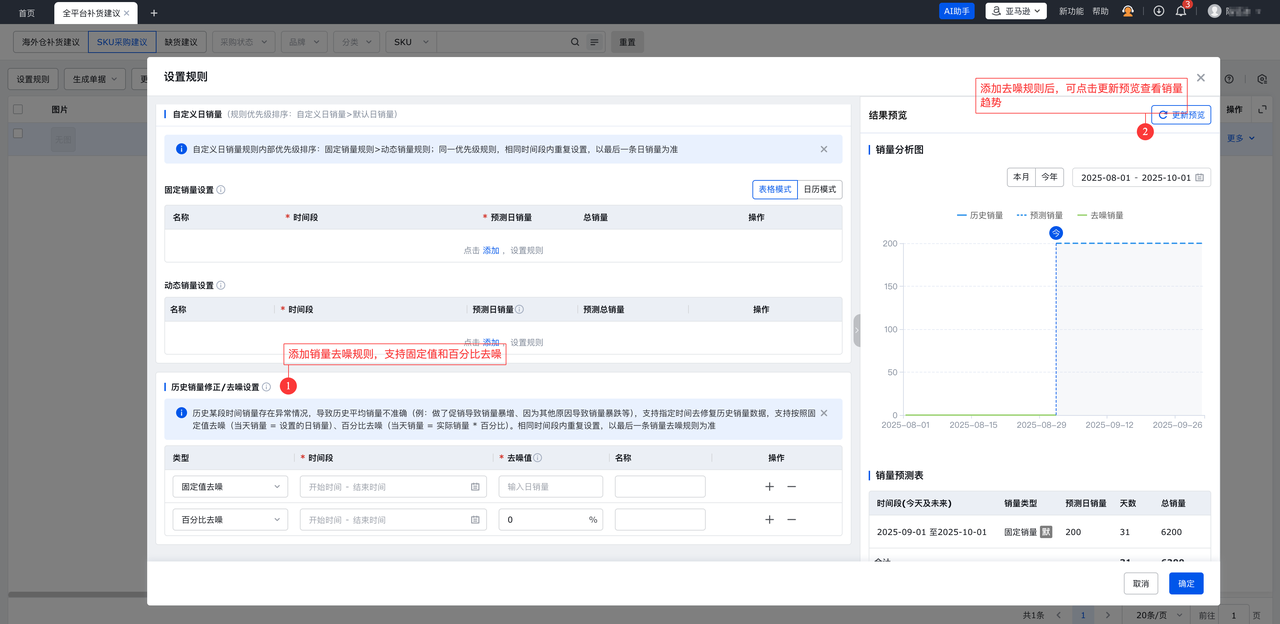Click the 确定 button

click(x=1186, y=584)
